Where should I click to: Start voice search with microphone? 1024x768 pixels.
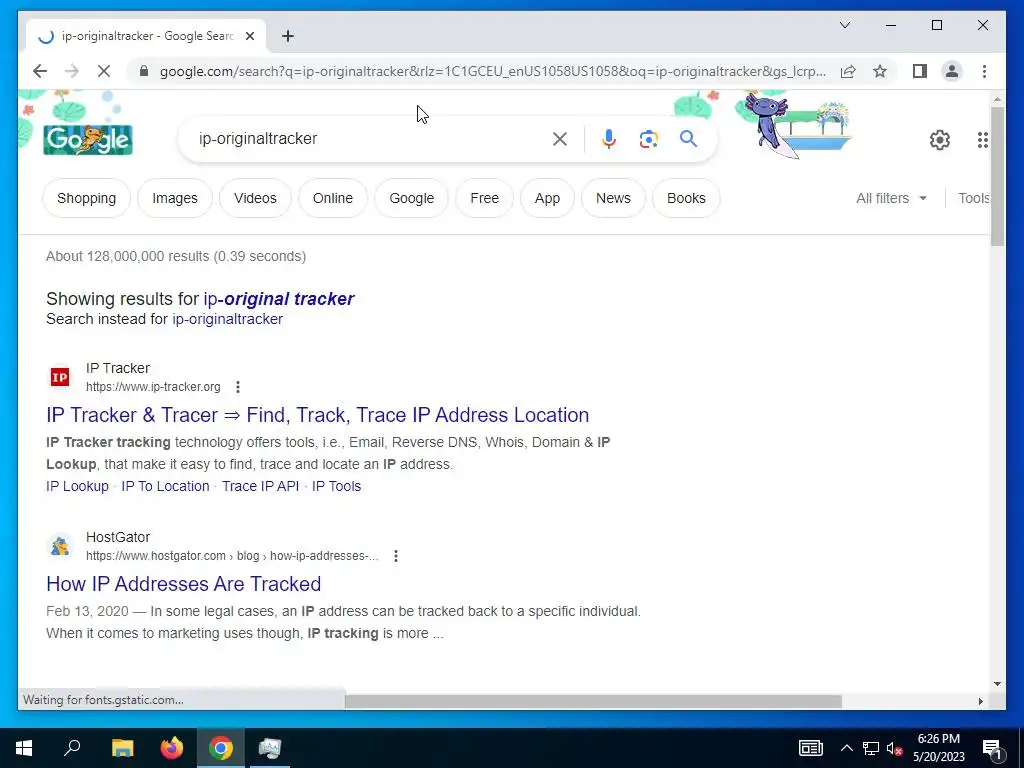point(609,138)
